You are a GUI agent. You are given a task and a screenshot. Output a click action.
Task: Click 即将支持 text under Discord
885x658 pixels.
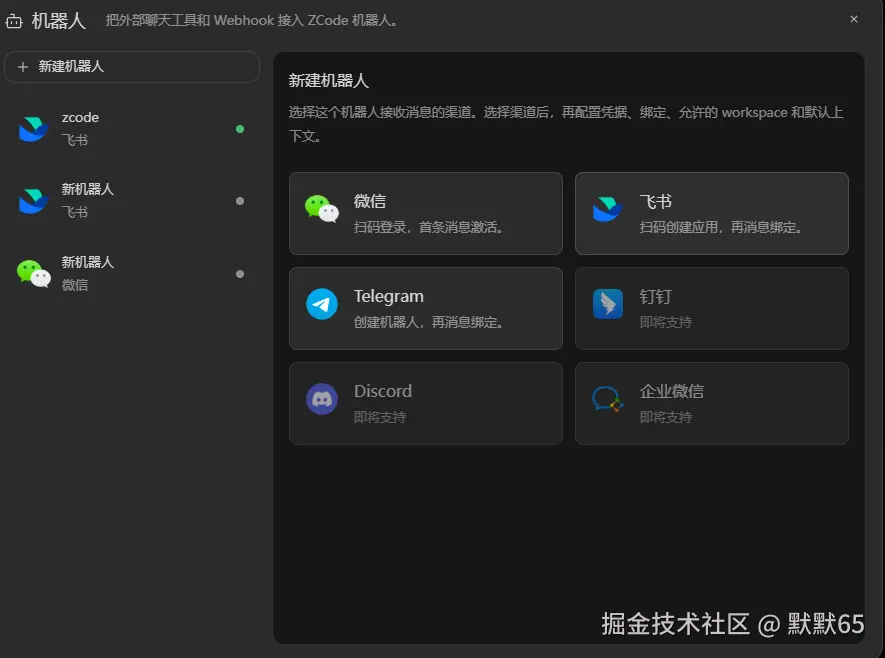380,417
